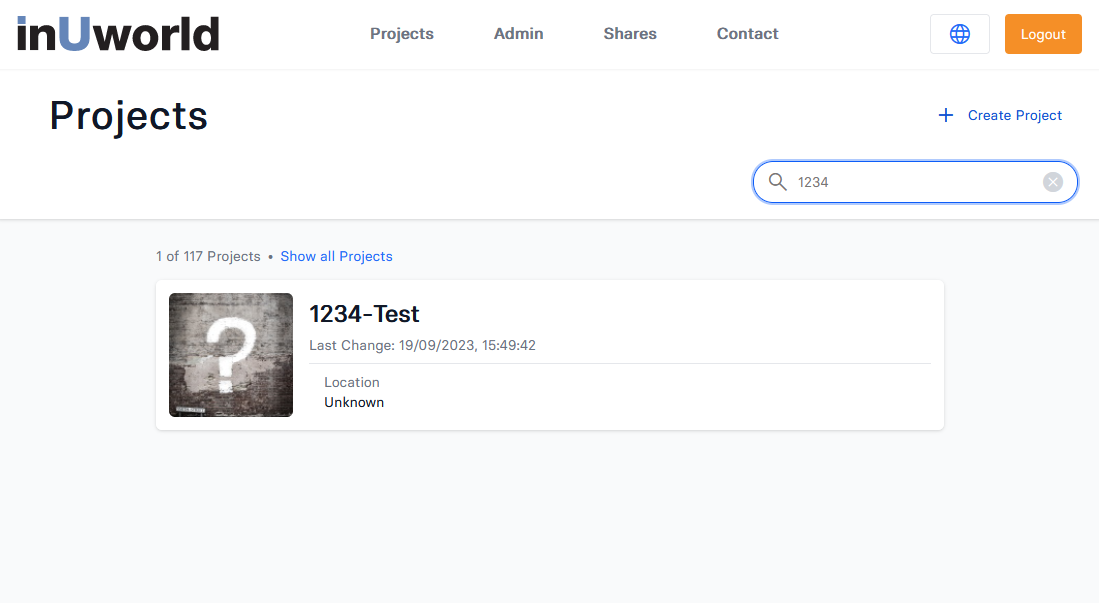Go to the Admin section

(x=518, y=34)
